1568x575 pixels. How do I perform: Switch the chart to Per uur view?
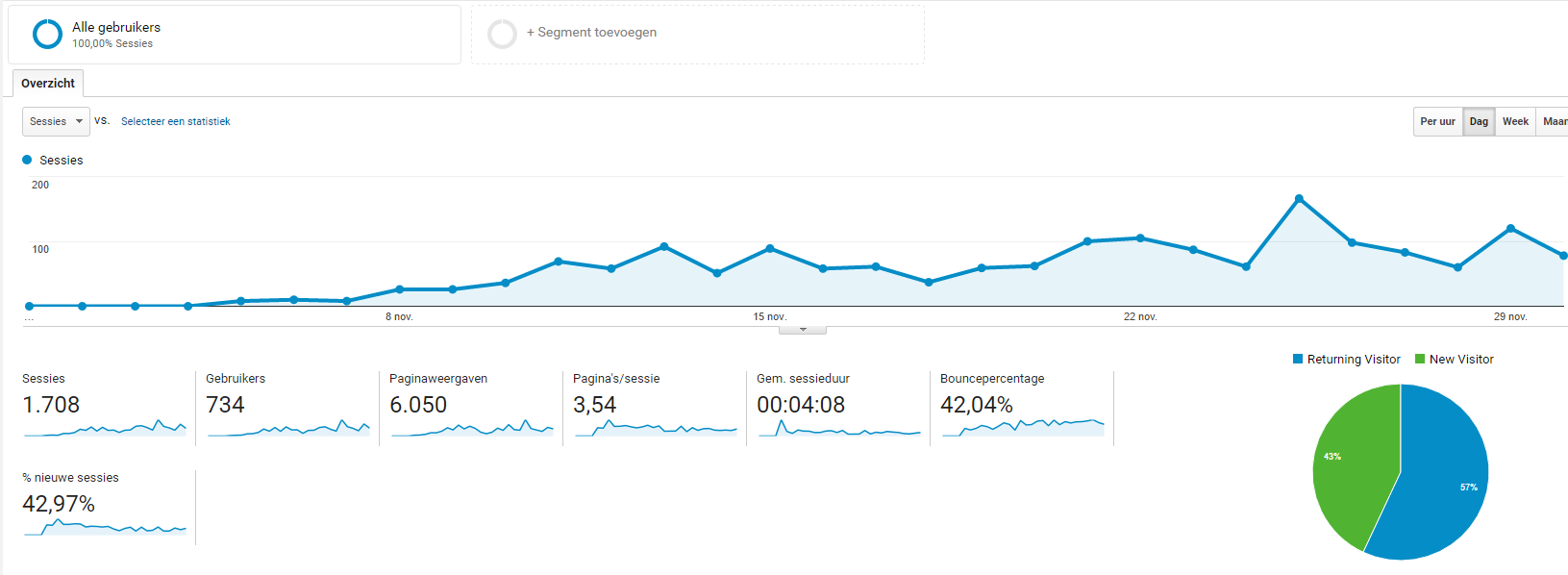(x=1437, y=121)
